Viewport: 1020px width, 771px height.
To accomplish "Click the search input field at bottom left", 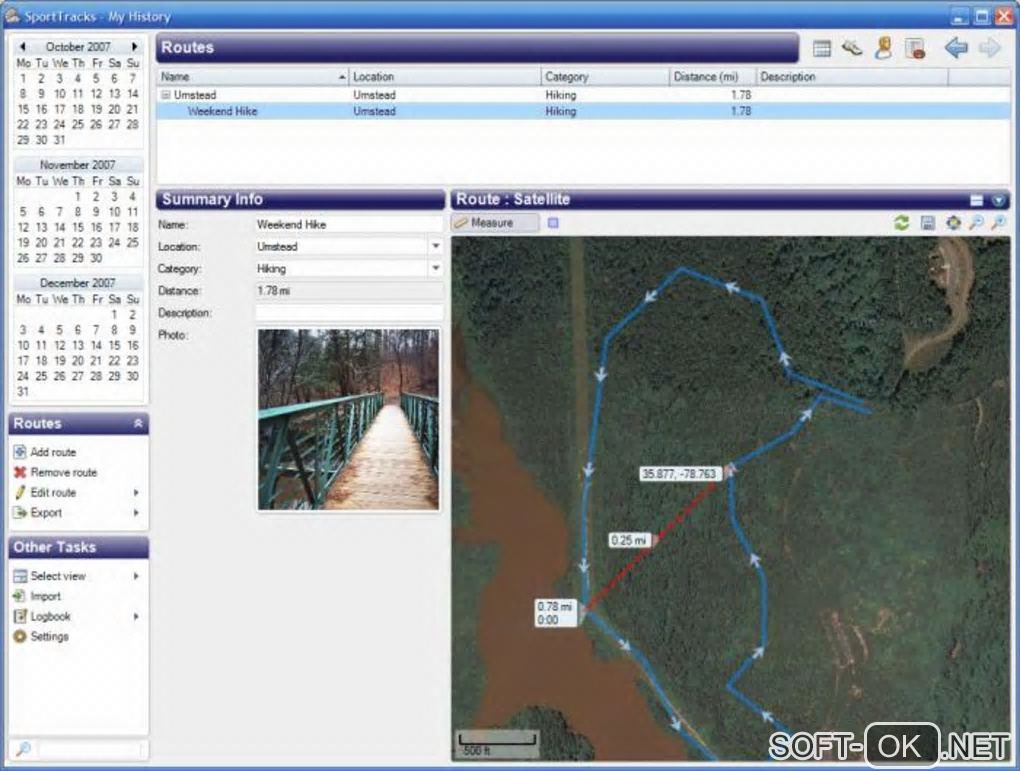I will [x=91, y=750].
